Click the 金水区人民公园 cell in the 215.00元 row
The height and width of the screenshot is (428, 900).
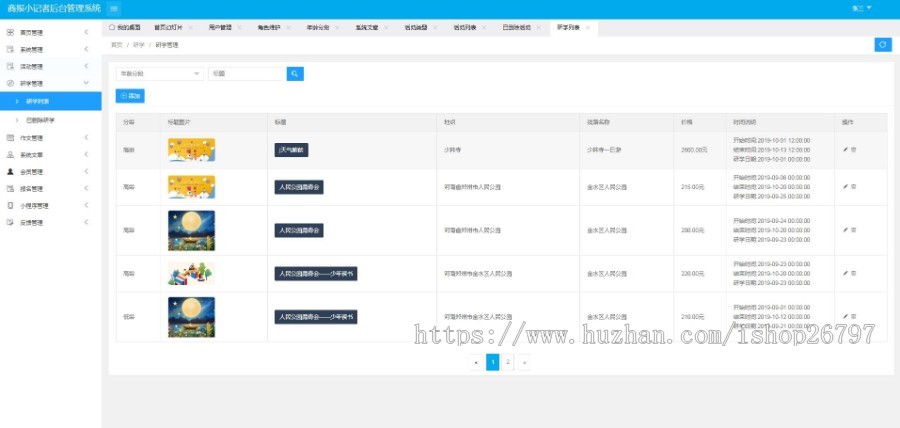[607, 187]
